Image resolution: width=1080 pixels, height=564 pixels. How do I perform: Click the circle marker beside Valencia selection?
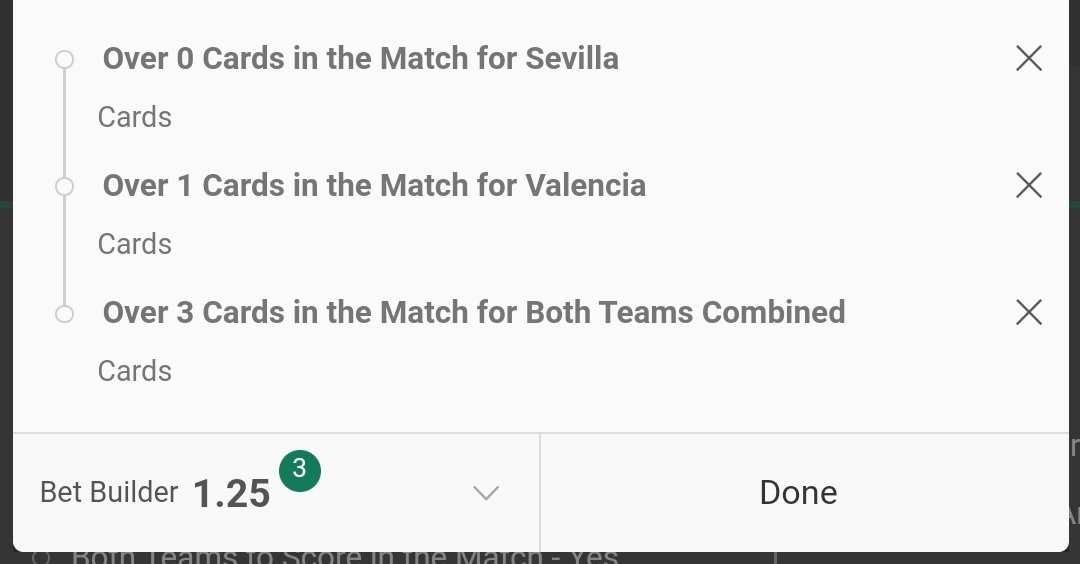64,186
